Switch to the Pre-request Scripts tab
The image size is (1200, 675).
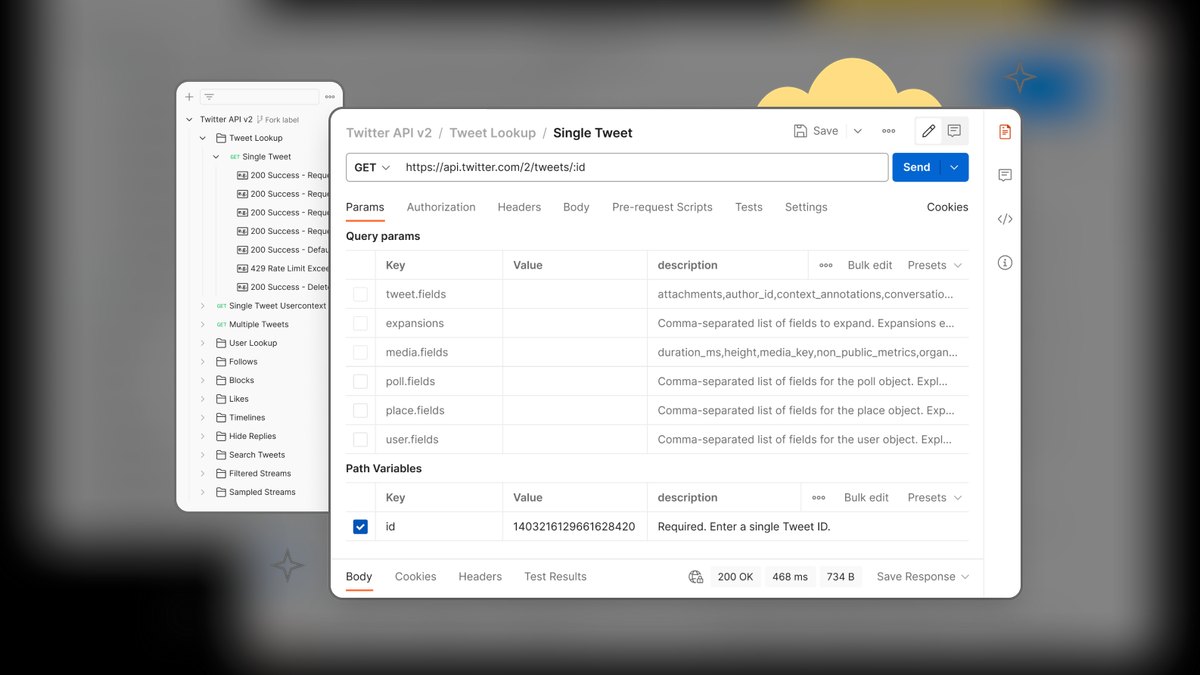point(662,207)
